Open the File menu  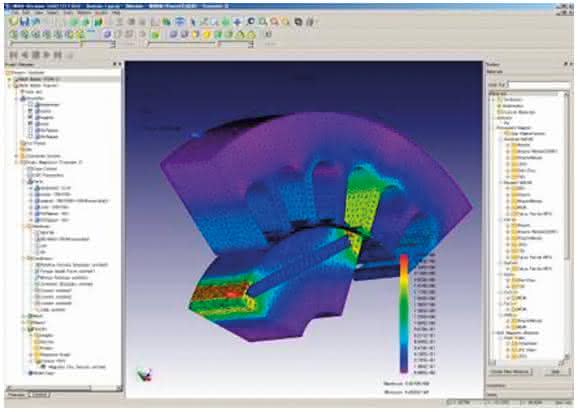tap(15, 13)
